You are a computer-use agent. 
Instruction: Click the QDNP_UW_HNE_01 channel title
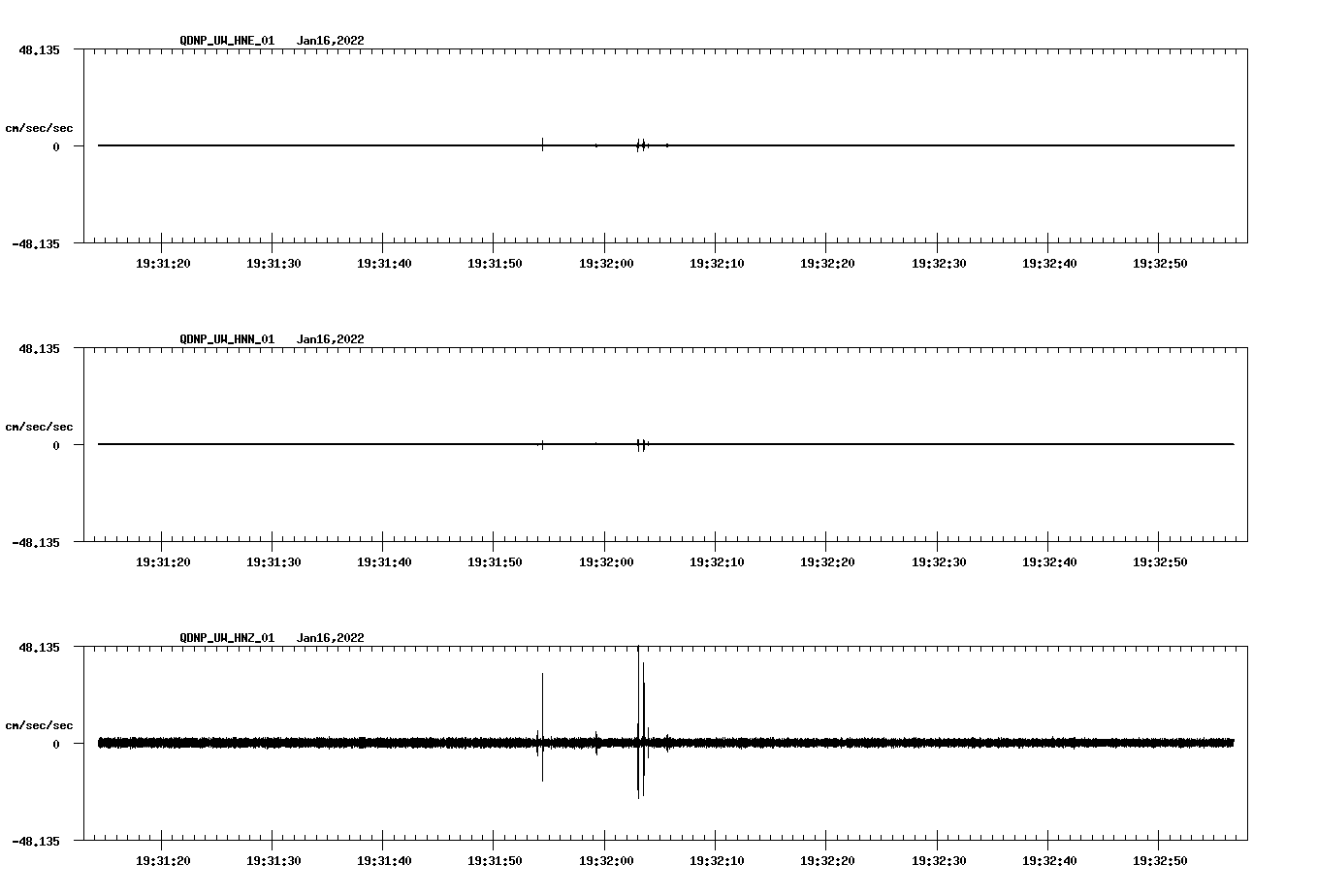pyautogui.click(x=227, y=41)
